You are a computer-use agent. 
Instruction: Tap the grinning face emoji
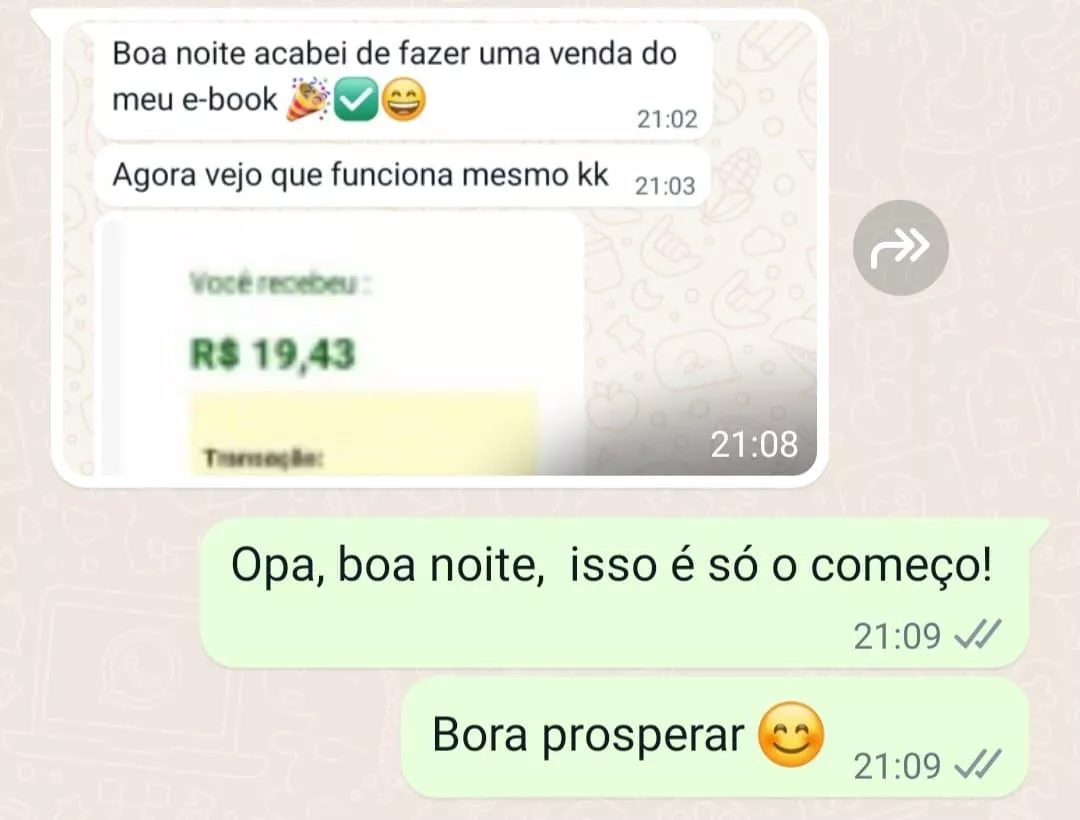pos(403,99)
